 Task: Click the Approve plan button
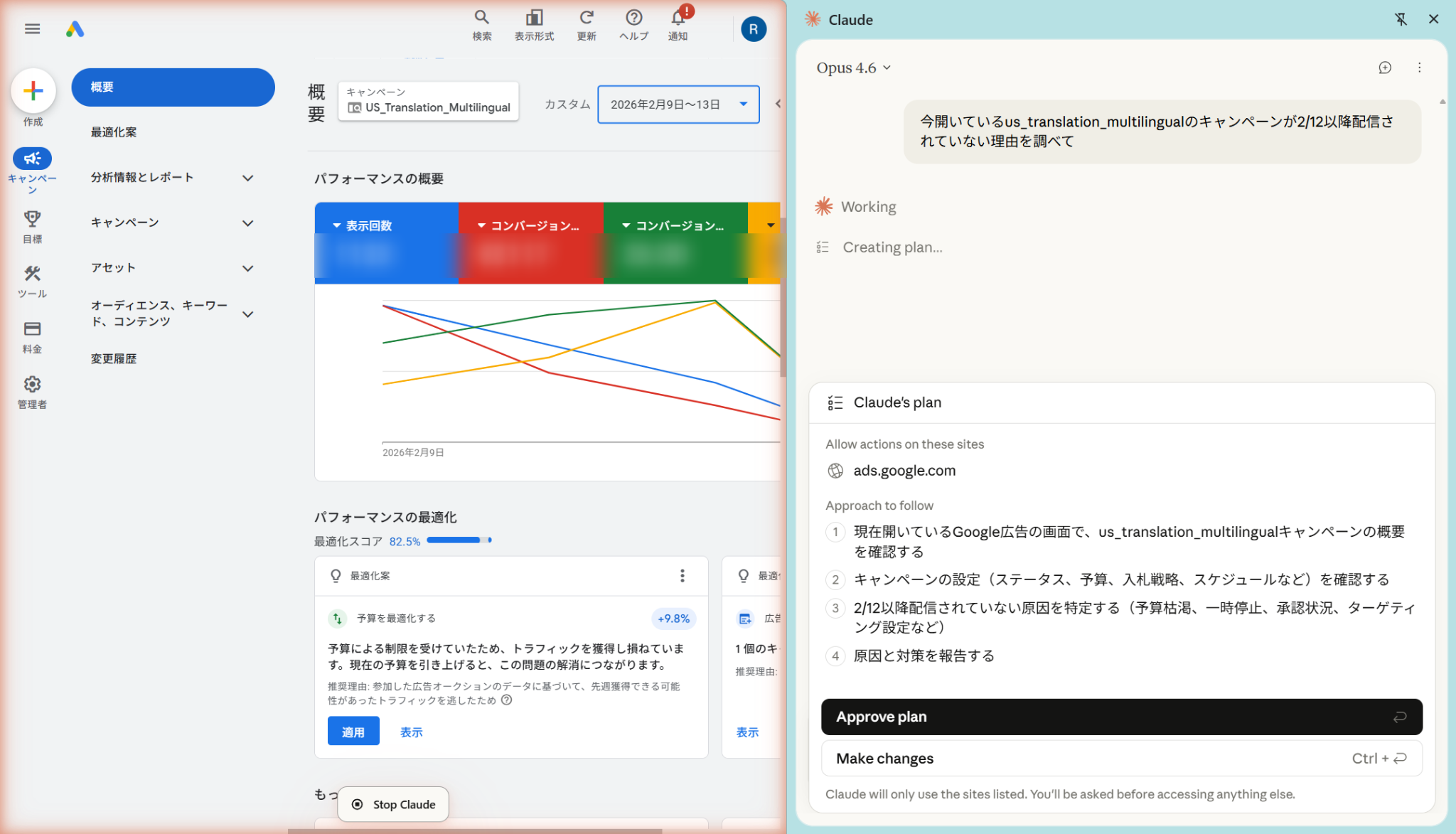(1121, 717)
